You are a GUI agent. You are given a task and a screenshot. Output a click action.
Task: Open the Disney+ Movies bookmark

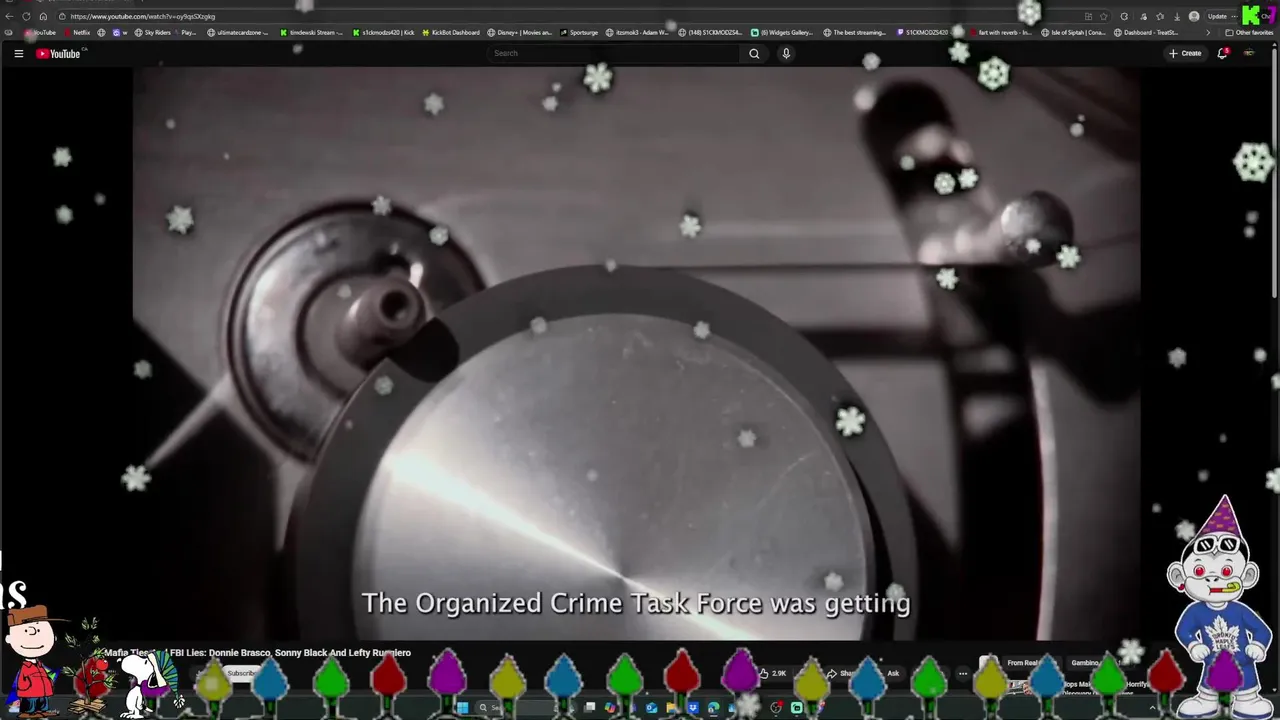(520, 33)
